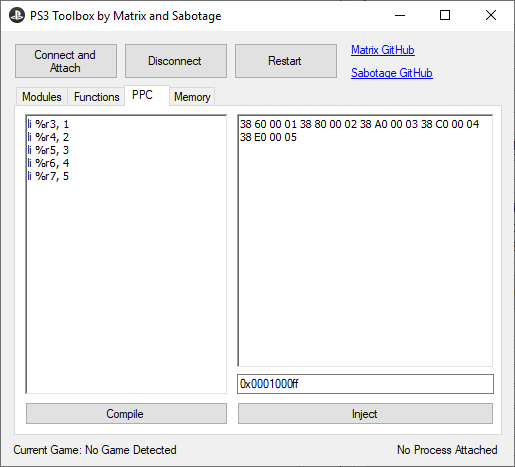The height and width of the screenshot is (467, 515).
Task: Switch to the Functions tab
Action: tap(96, 97)
